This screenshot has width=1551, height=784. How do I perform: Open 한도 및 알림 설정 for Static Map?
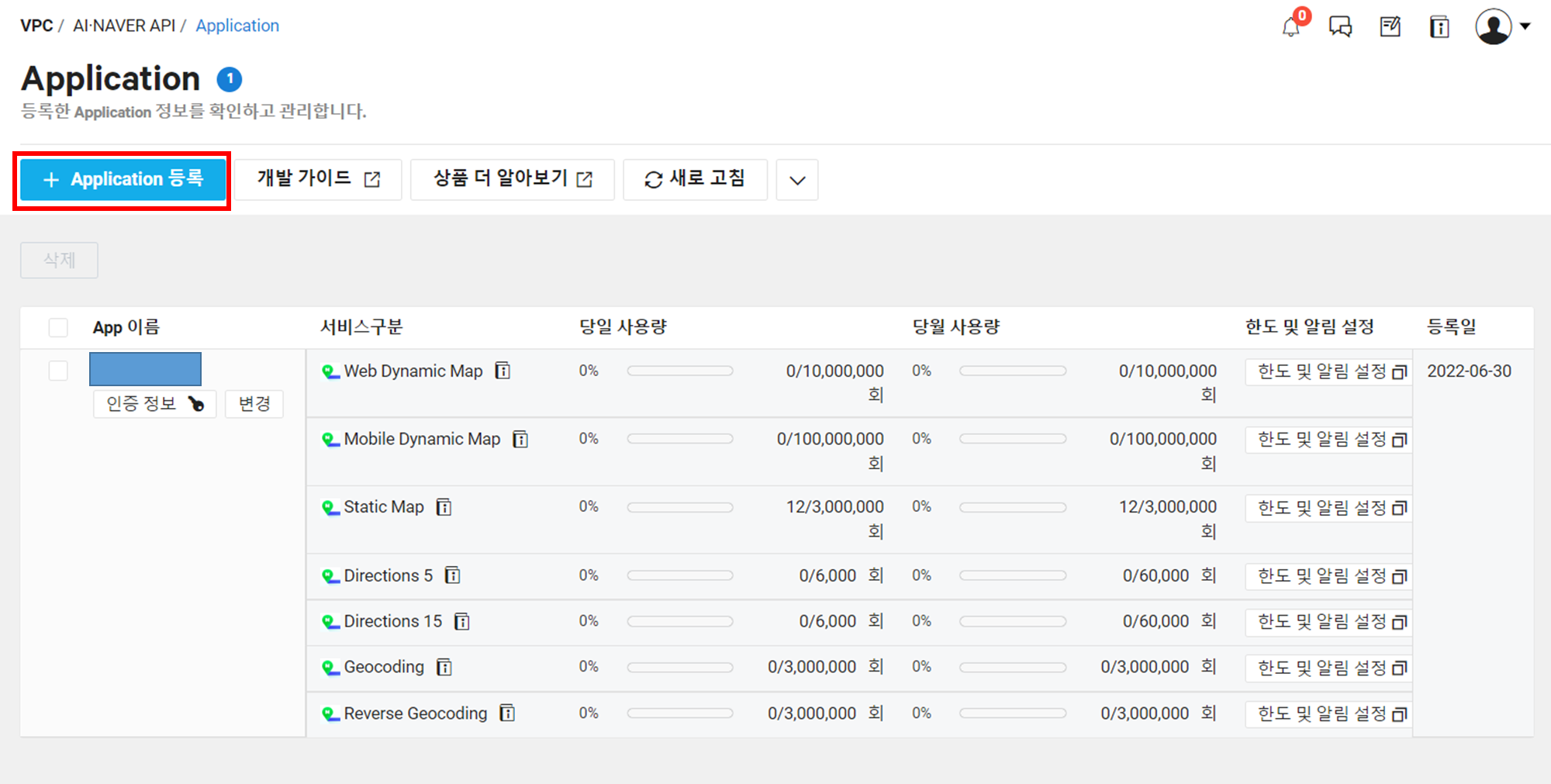1329,508
